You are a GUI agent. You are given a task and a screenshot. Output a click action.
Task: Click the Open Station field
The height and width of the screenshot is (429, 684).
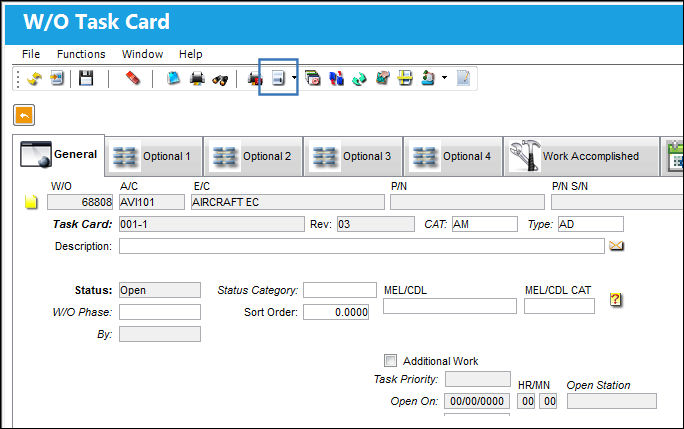pos(612,401)
